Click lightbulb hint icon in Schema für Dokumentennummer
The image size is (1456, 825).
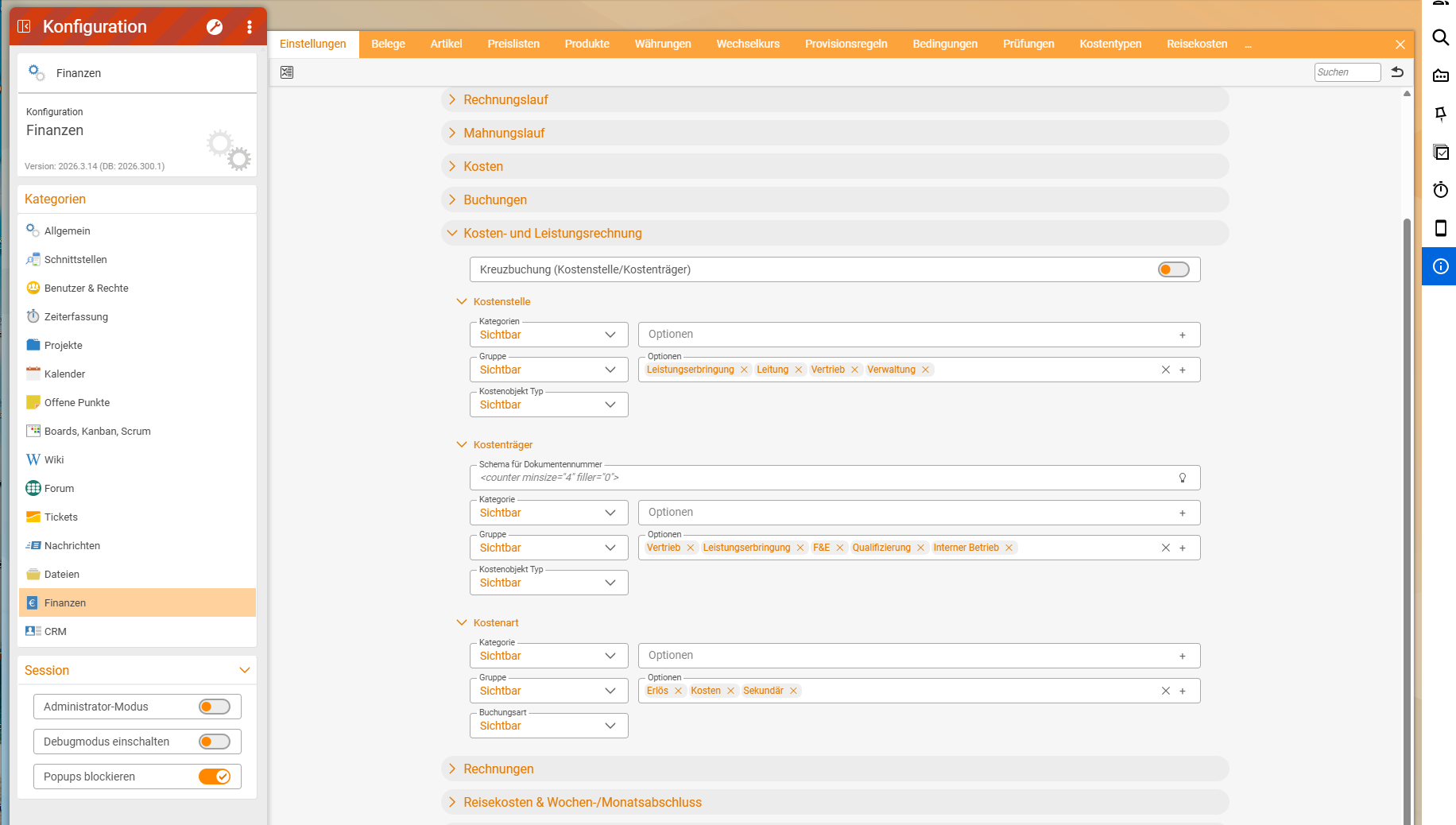pos(1183,478)
